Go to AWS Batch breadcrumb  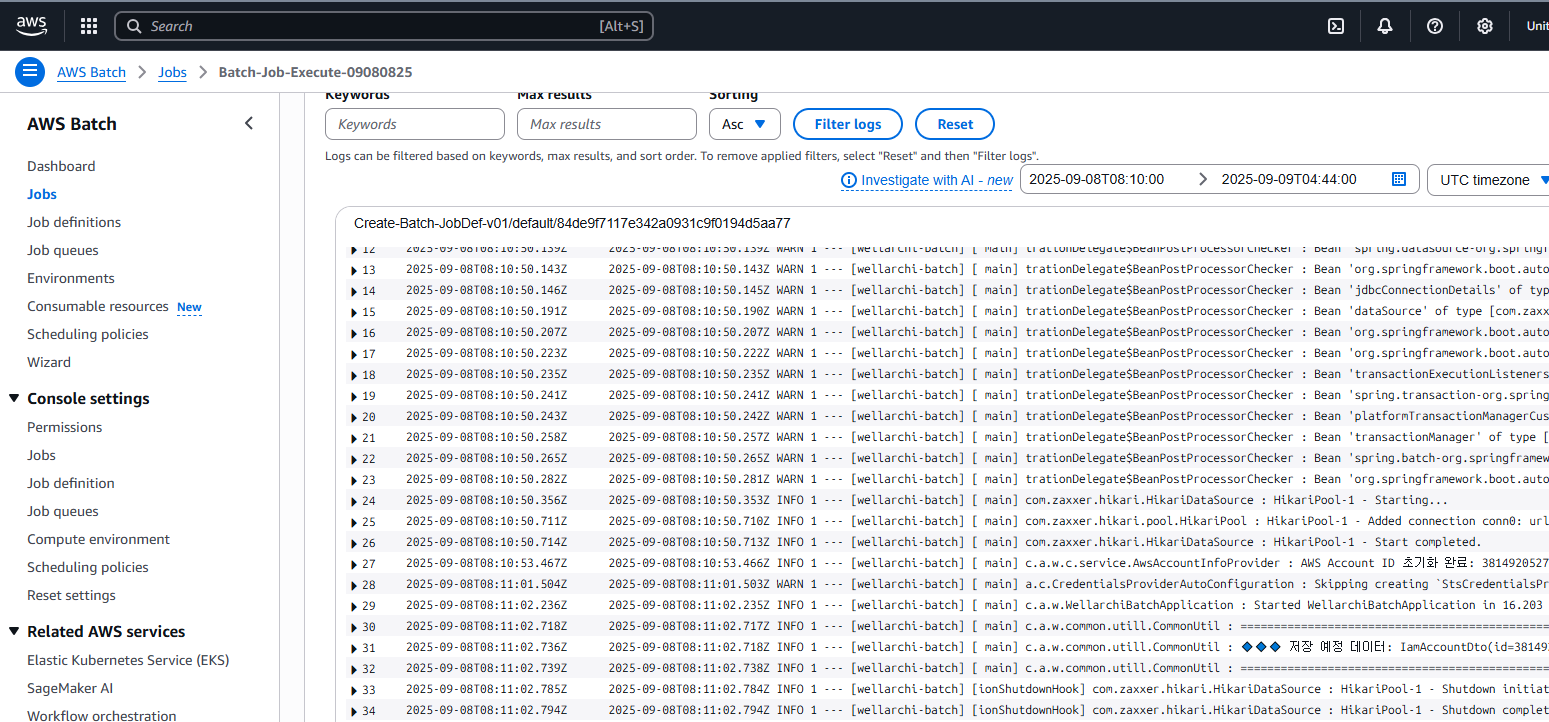pos(92,72)
